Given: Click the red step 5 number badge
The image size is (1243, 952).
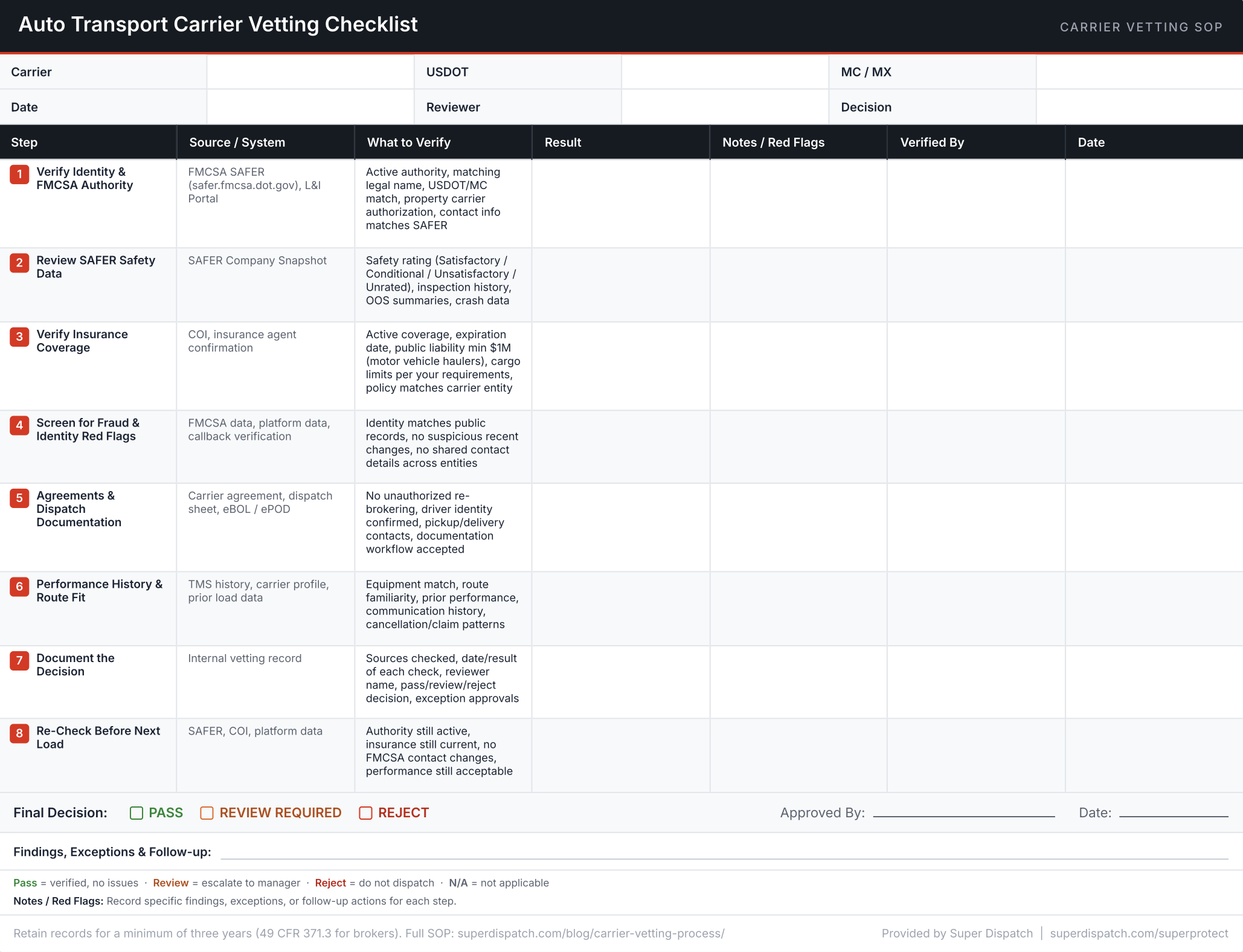Looking at the screenshot, I should [x=19, y=498].
